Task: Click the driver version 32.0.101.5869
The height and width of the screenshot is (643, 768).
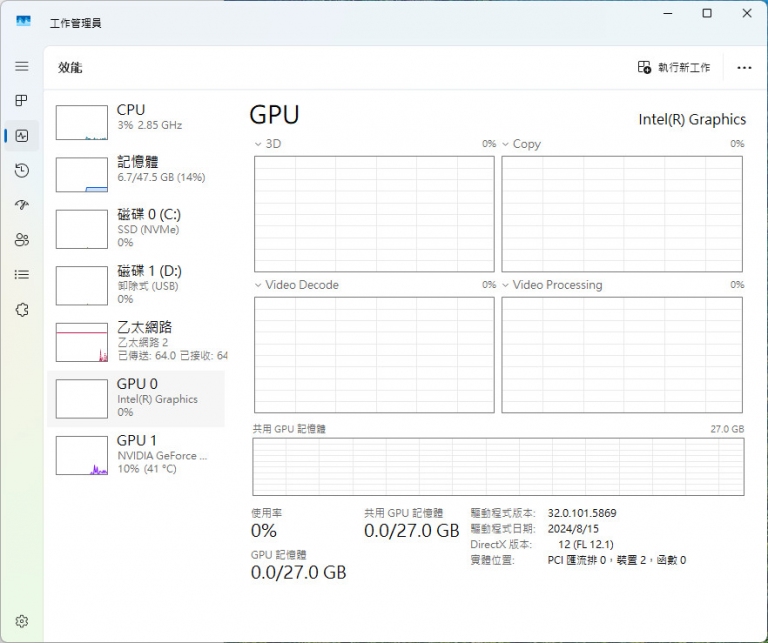Action: (582, 513)
